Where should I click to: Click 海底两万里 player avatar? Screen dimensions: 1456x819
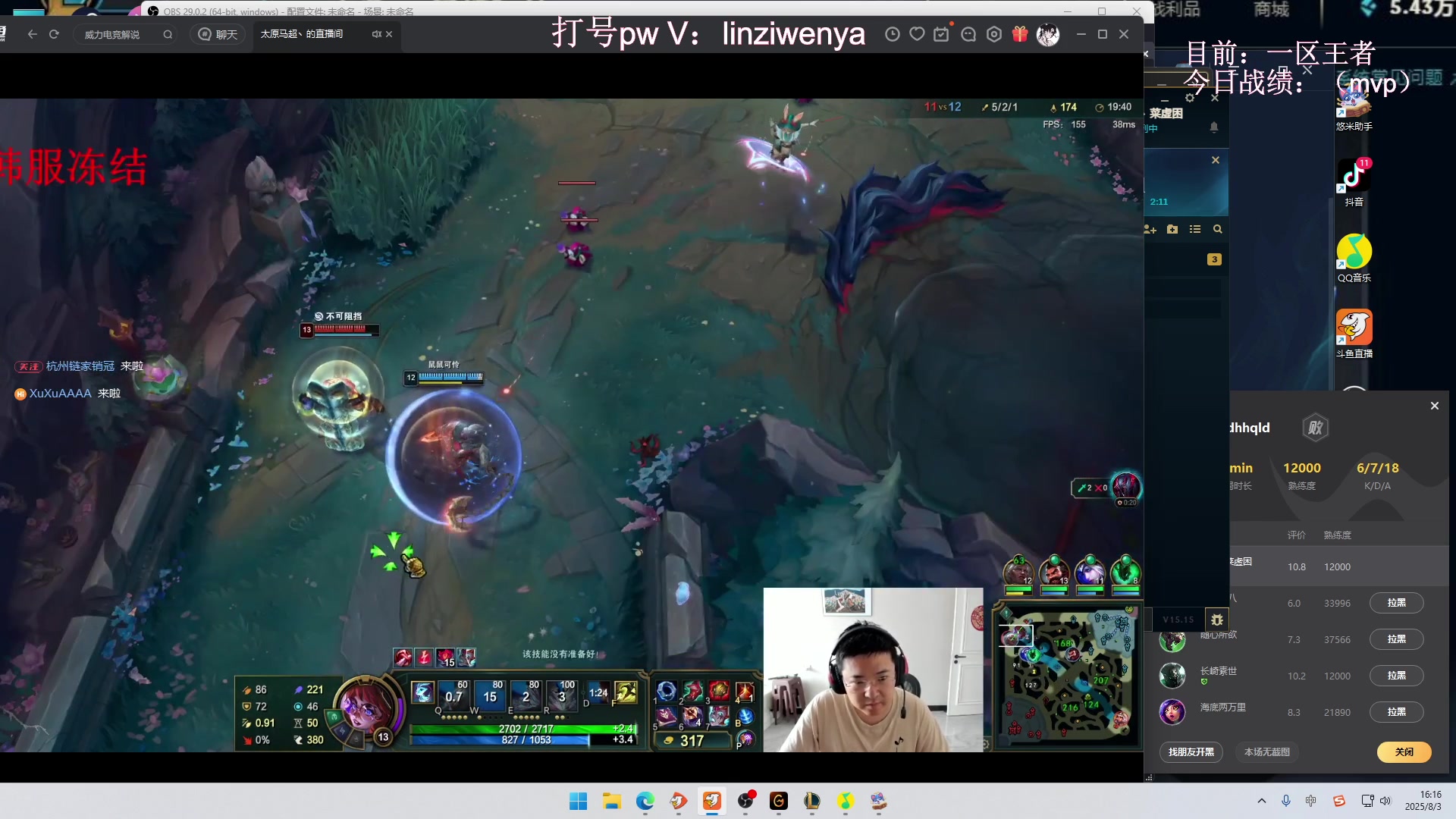click(1172, 712)
